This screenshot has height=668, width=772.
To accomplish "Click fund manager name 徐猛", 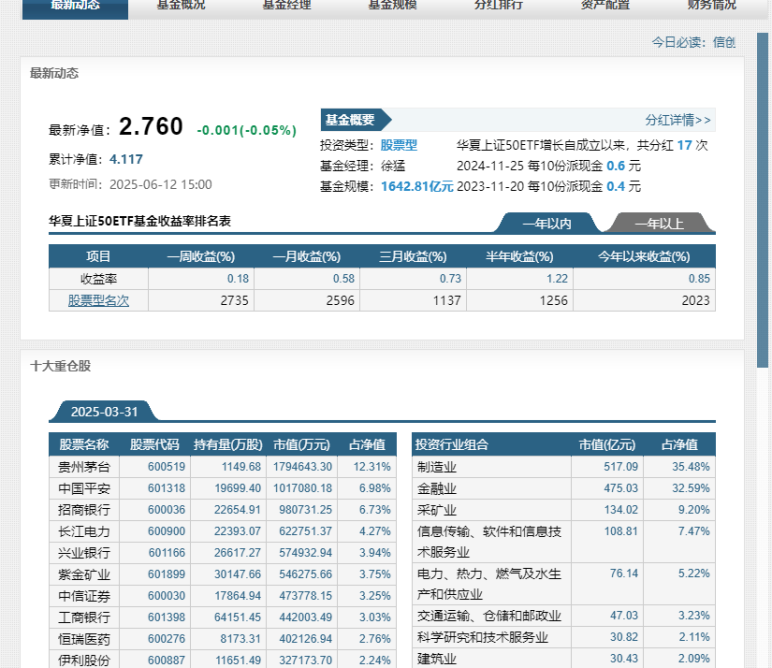I will (393, 166).
